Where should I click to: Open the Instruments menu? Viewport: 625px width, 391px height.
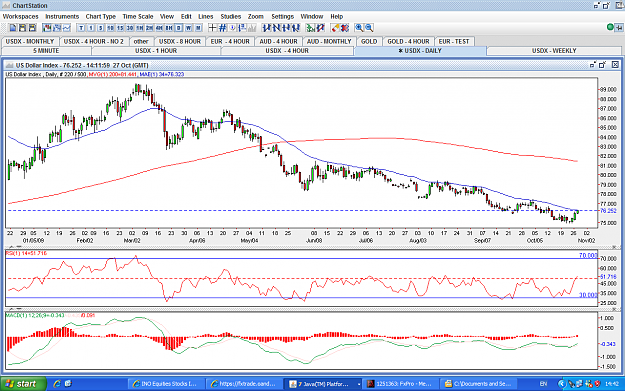coord(62,16)
